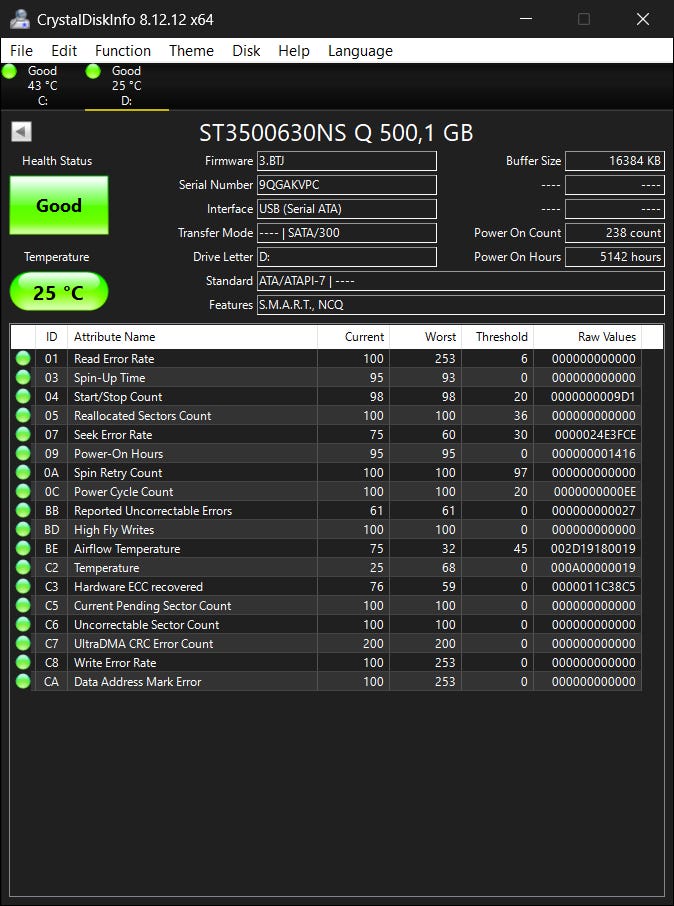Open the Theme menu
Viewport: 674px width, 906px height.
pyautogui.click(x=191, y=51)
